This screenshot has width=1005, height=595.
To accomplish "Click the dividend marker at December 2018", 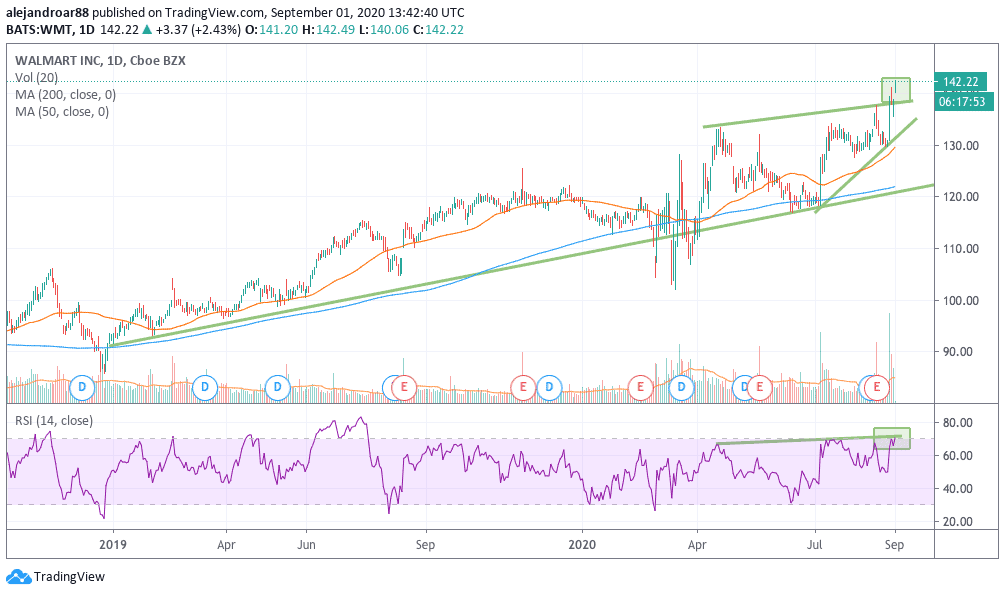I will point(82,387).
